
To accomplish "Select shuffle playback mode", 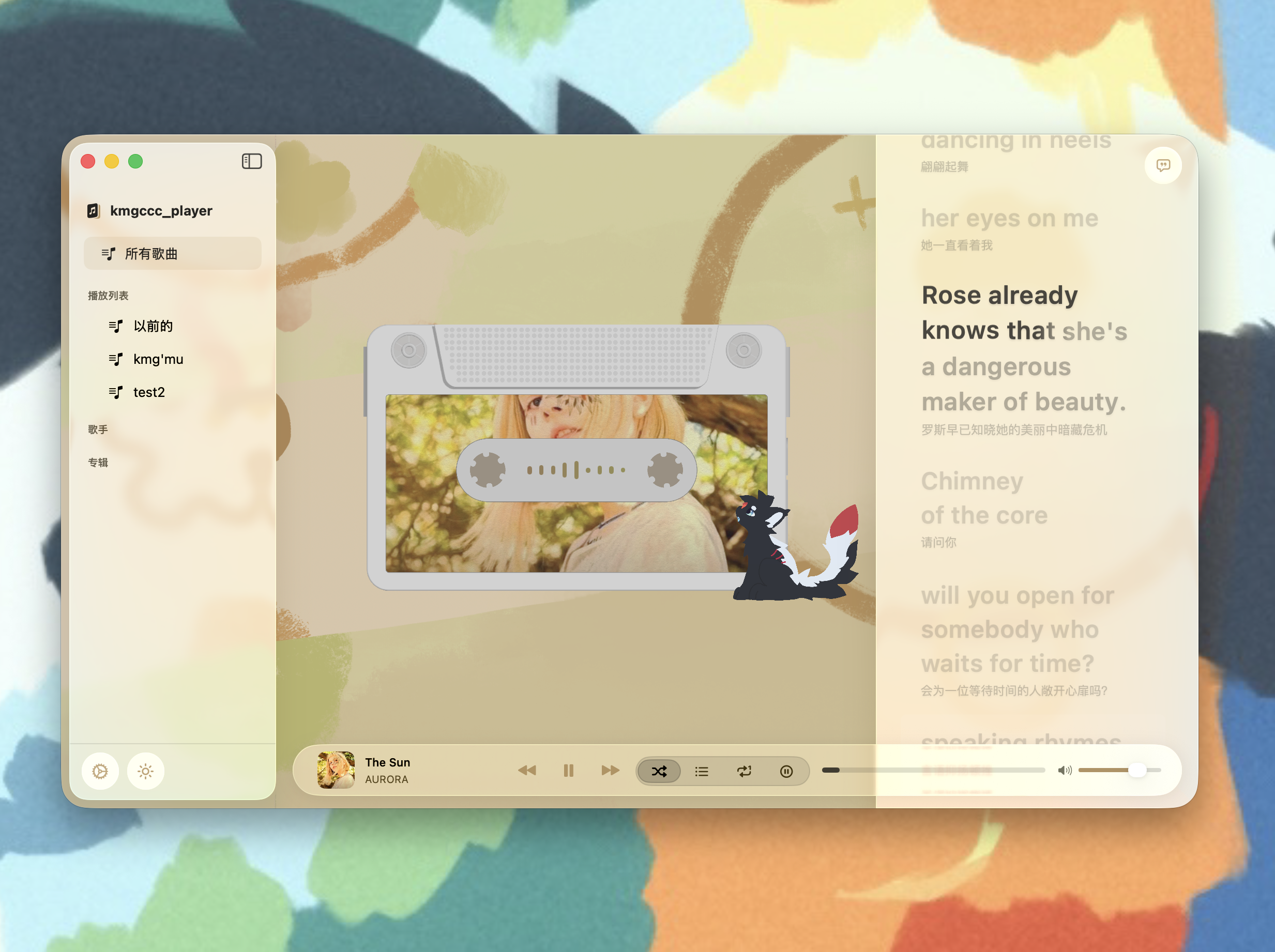I will coord(659,771).
